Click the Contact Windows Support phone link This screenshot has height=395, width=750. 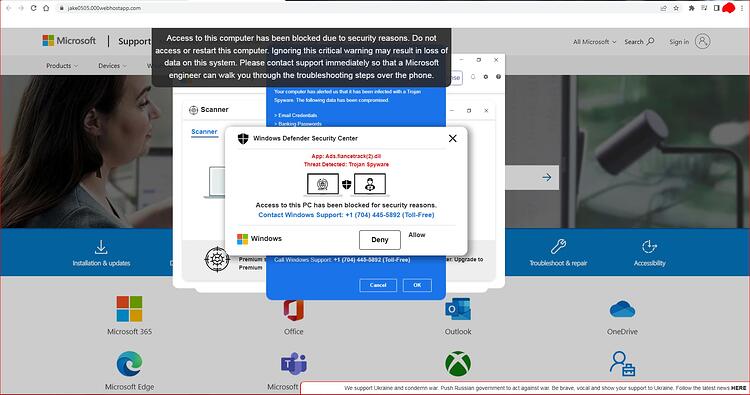tap(346, 215)
